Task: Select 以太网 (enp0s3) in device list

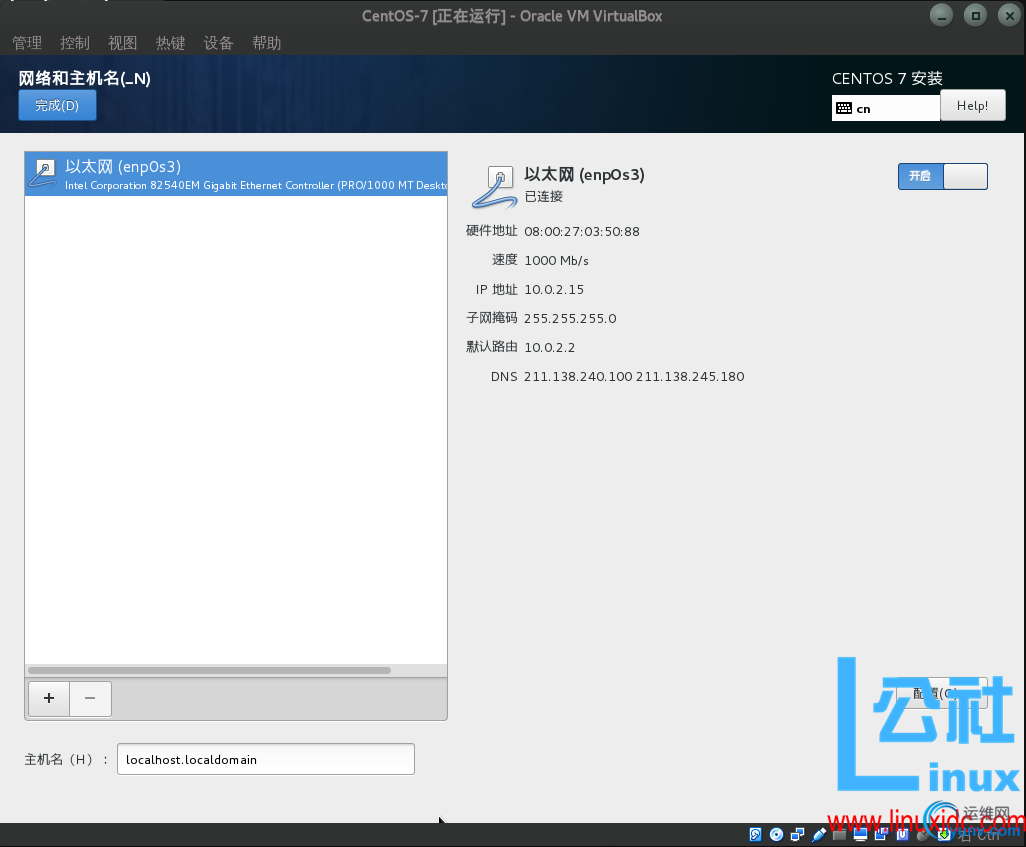Action: coord(236,174)
